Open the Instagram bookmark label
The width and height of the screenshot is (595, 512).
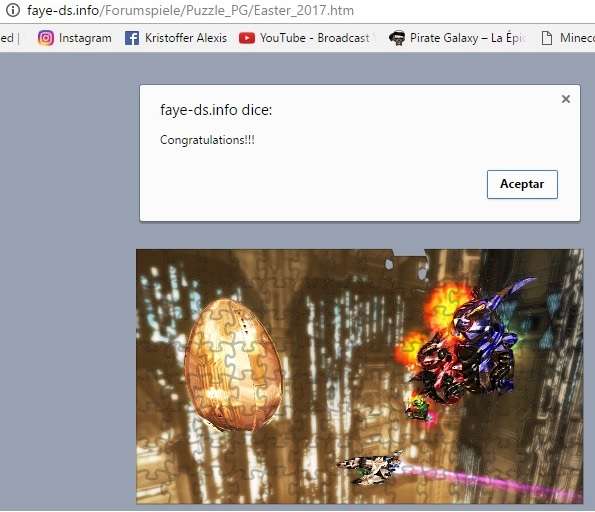(85, 38)
